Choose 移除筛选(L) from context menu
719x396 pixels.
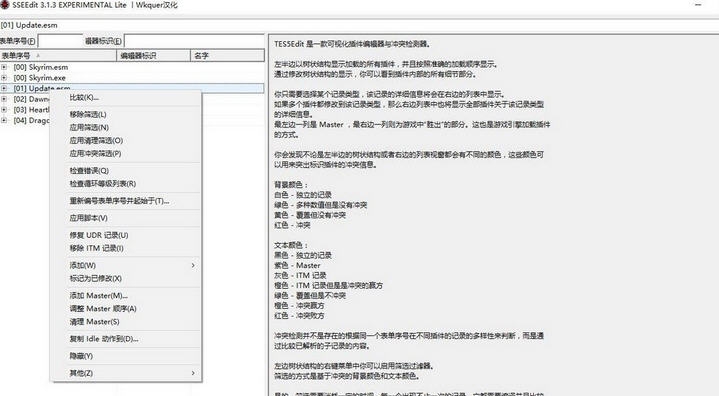tap(88, 114)
